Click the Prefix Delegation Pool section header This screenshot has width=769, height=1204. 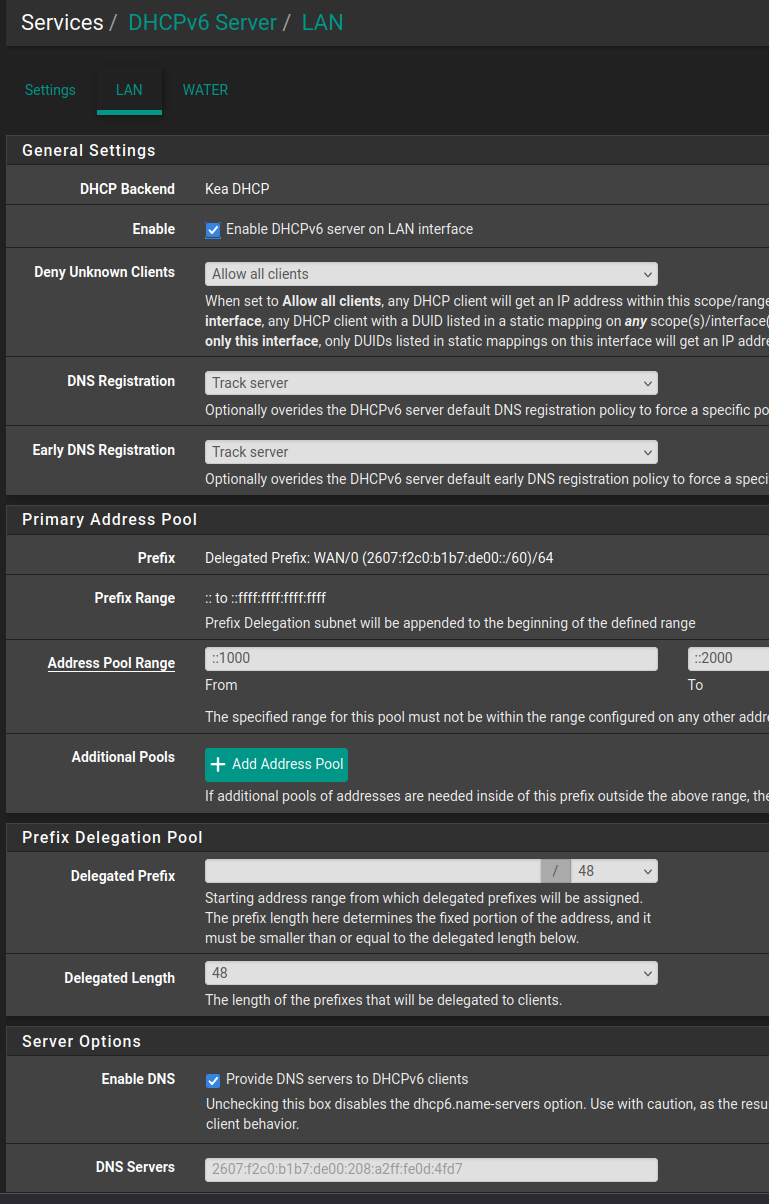coord(112,837)
